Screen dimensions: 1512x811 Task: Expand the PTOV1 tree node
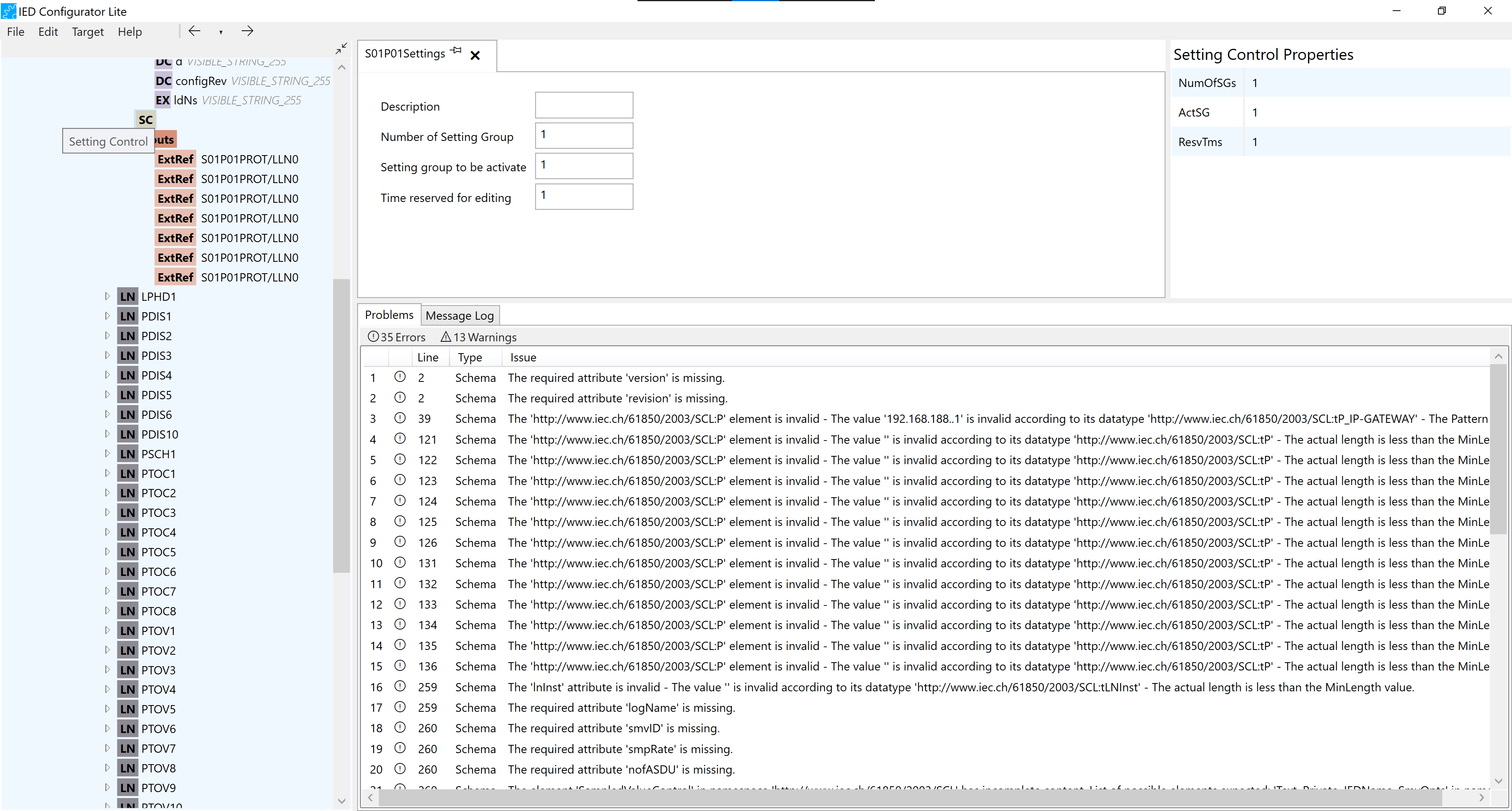pos(107,630)
